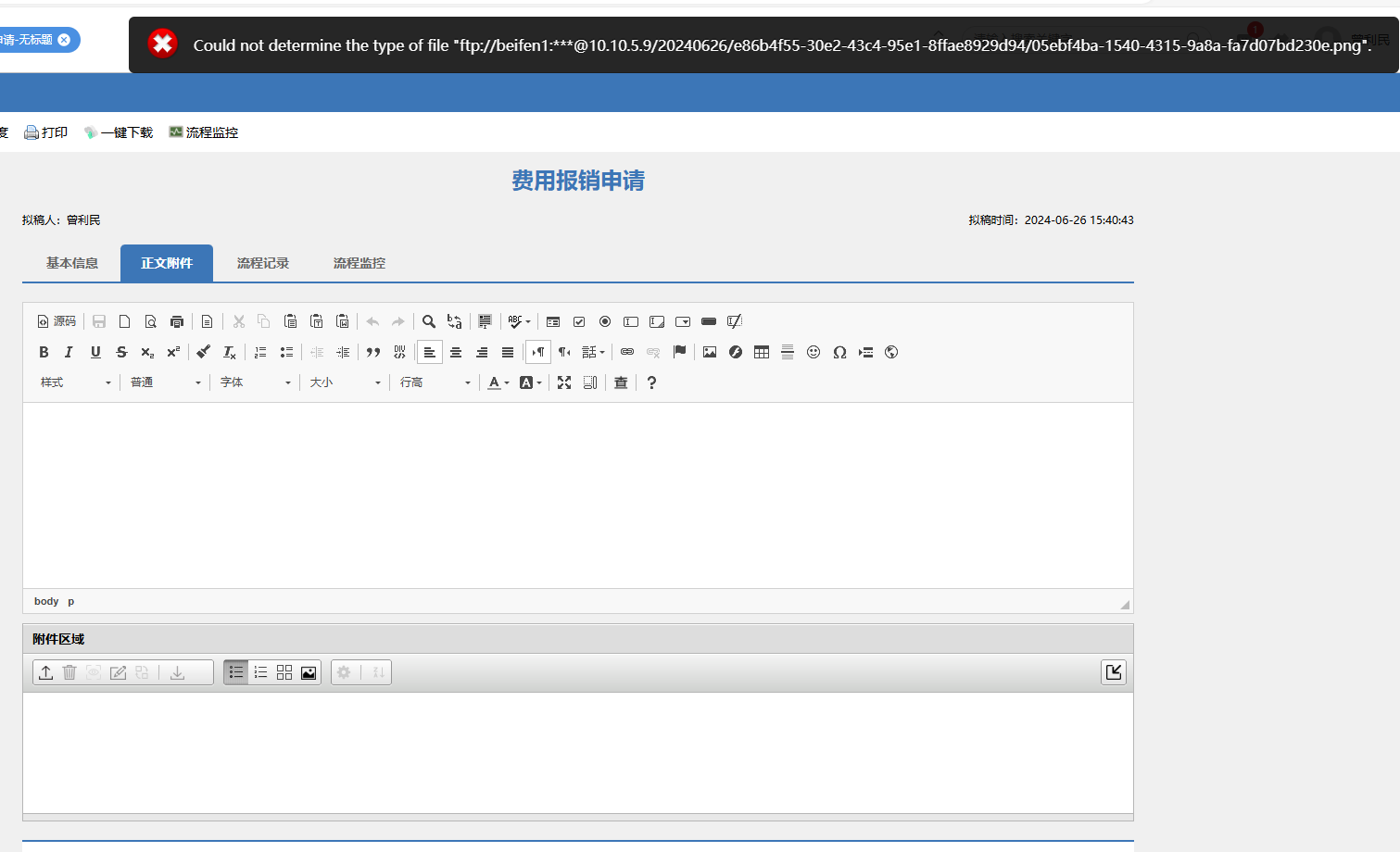Insert a Table in the editor
The width and height of the screenshot is (1400, 852).
pos(762,352)
